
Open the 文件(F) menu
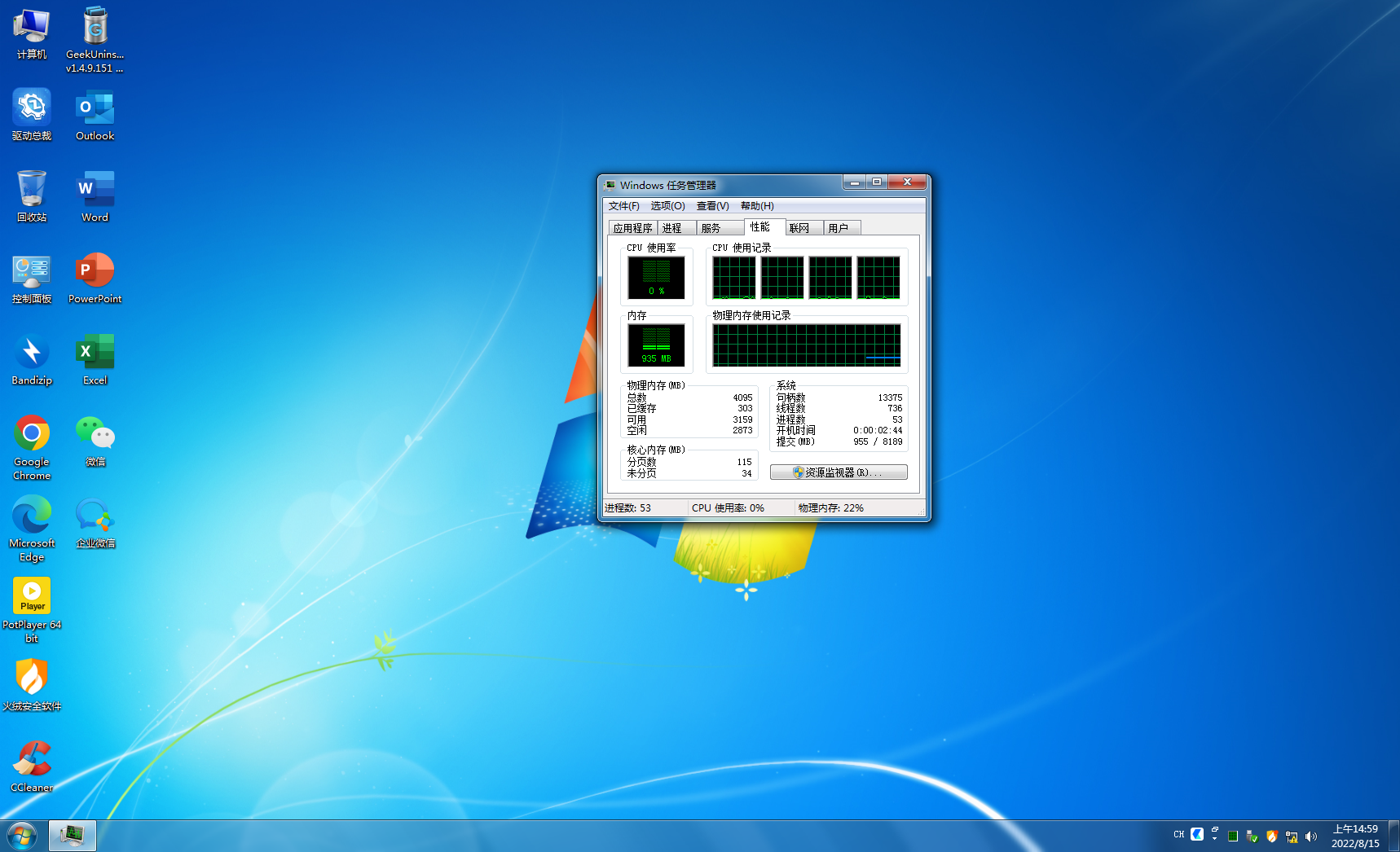[x=623, y=206]
